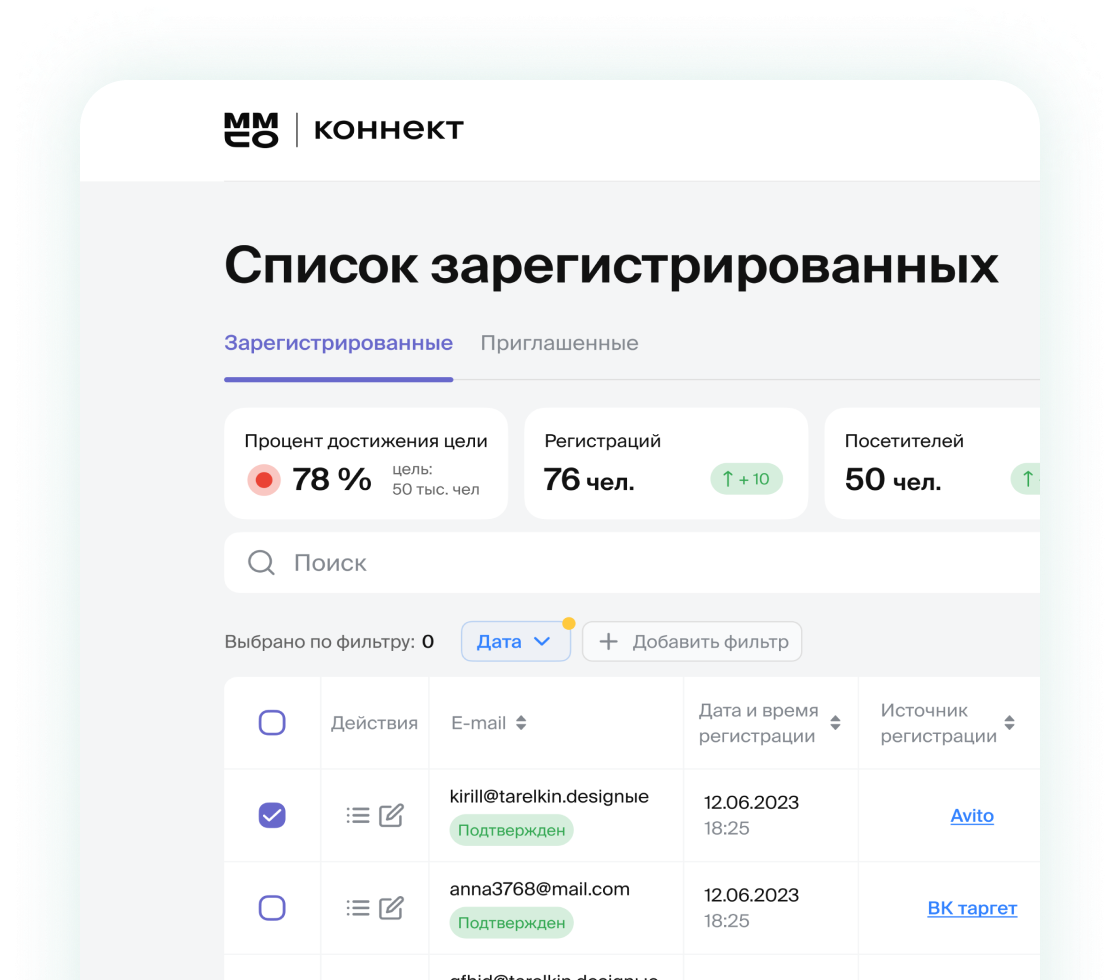1120x980 pixels.
Task: Toggle the select-all checkbox in table header
Action: tap(272, 723)
